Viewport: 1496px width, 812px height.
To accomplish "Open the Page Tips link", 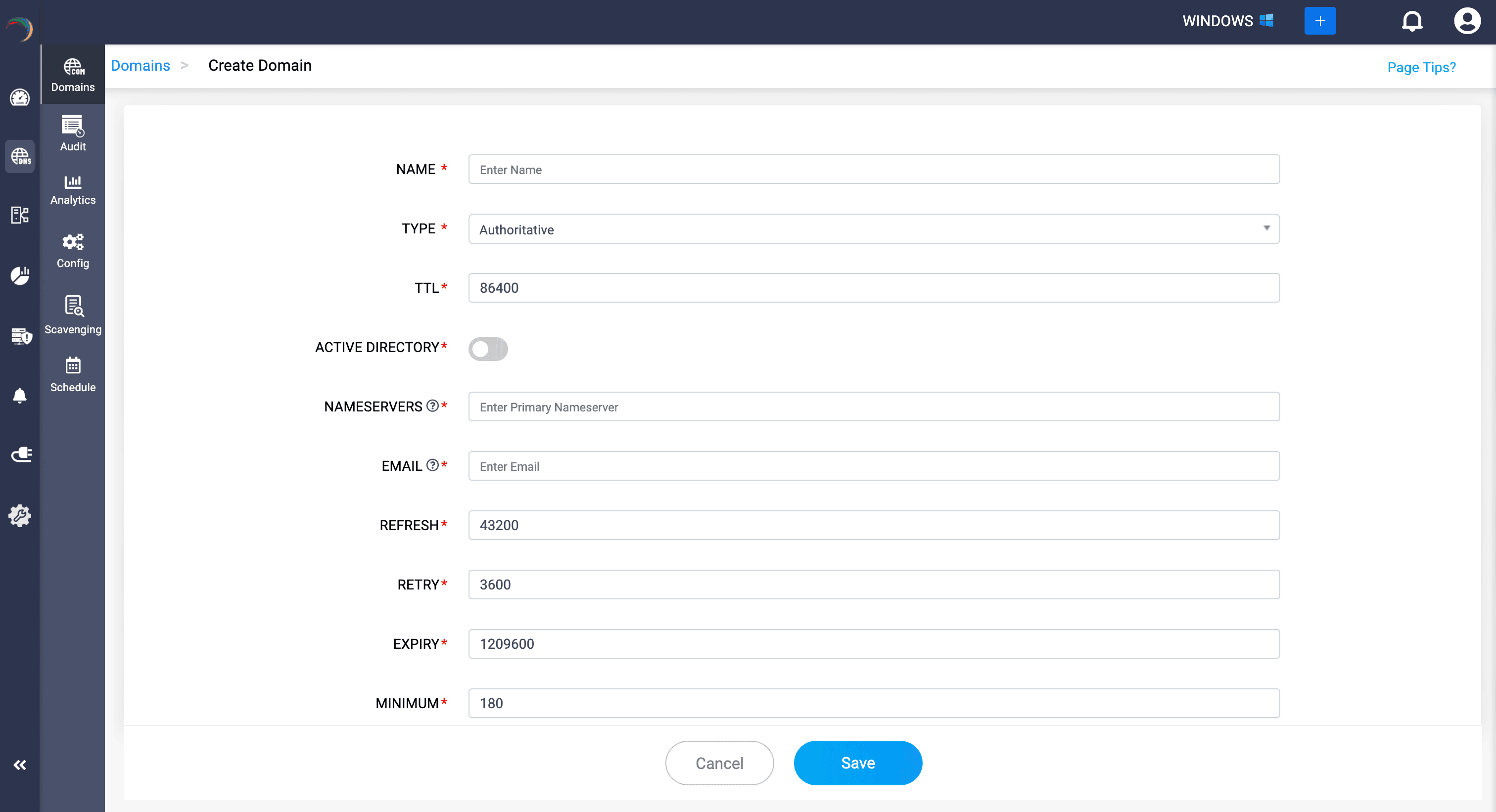I will click(x=1420, y=67).
